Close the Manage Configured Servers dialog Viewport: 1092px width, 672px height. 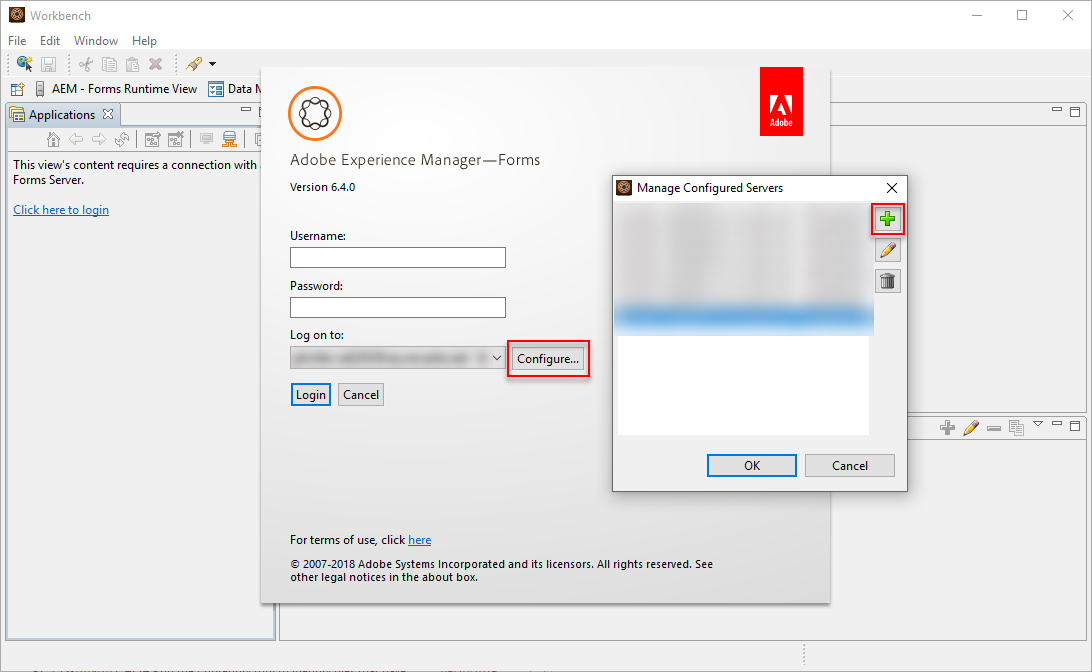pyautogui.click(x=892, y=188)
